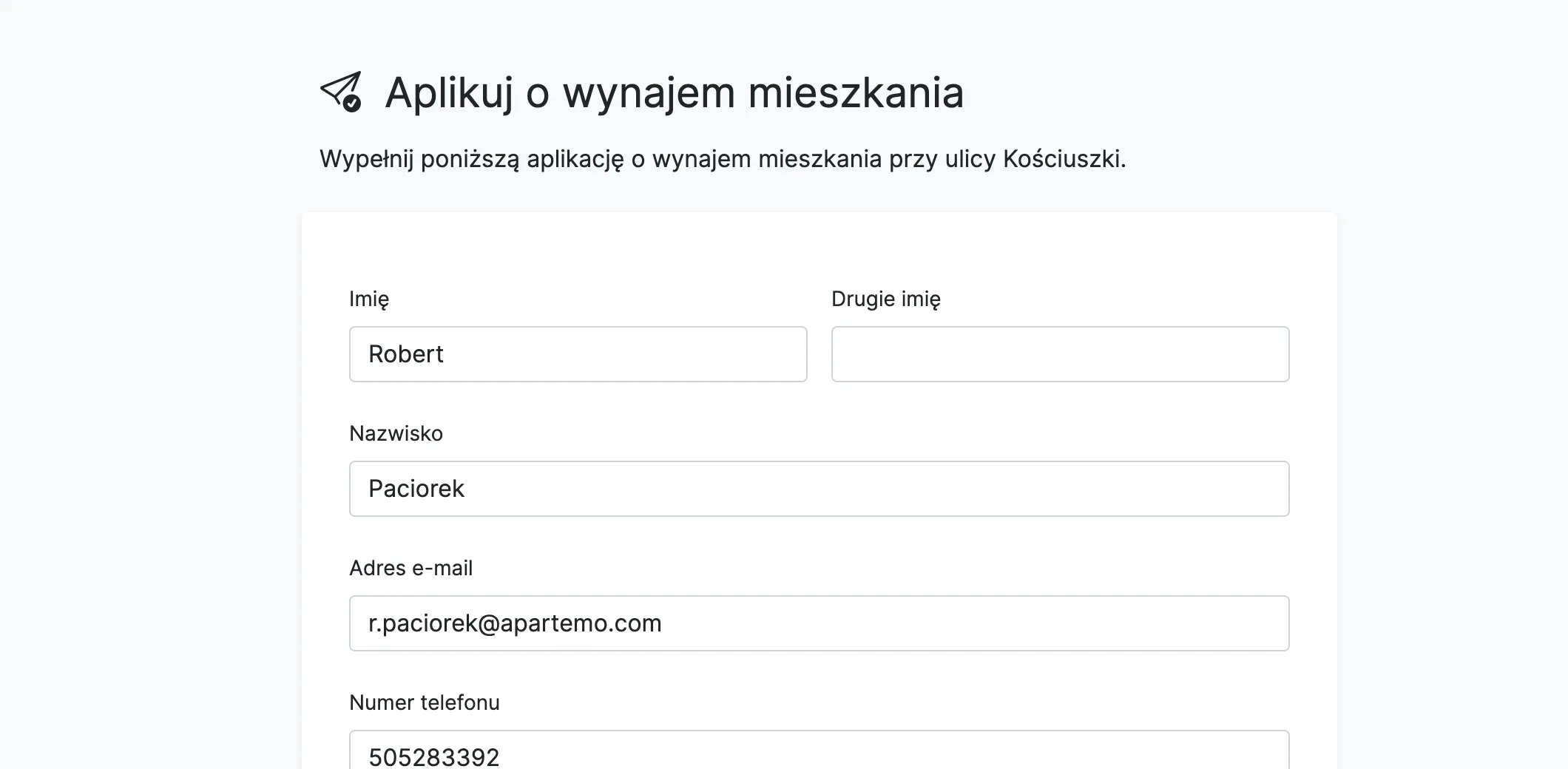The width and height of the screenshot is (1568, 769).
Task: Click the 'Nazwisko' field label
Action: pyautogui.click(x=396, y=433)
